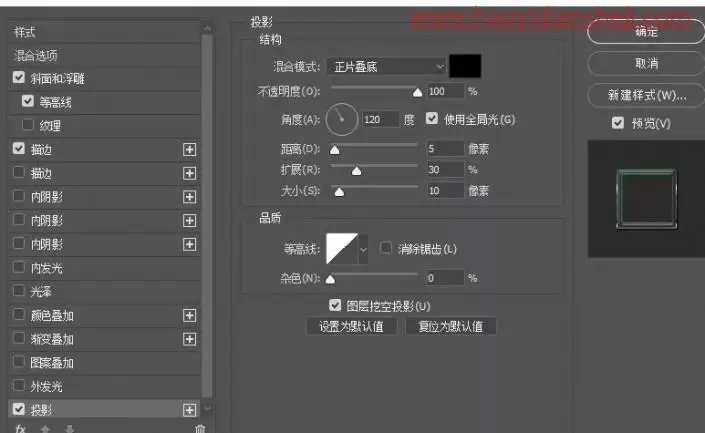Delete effect with the trash icon
The width and height of the screenshot is (705, 433).
201,429
